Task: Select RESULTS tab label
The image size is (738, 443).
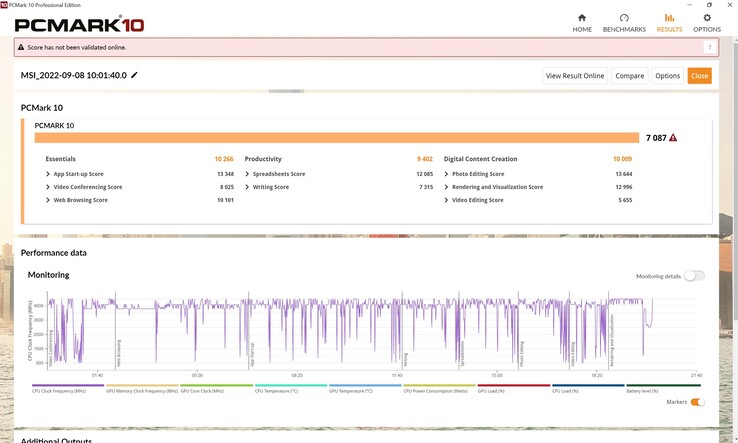Action: (x=669, y=29)
